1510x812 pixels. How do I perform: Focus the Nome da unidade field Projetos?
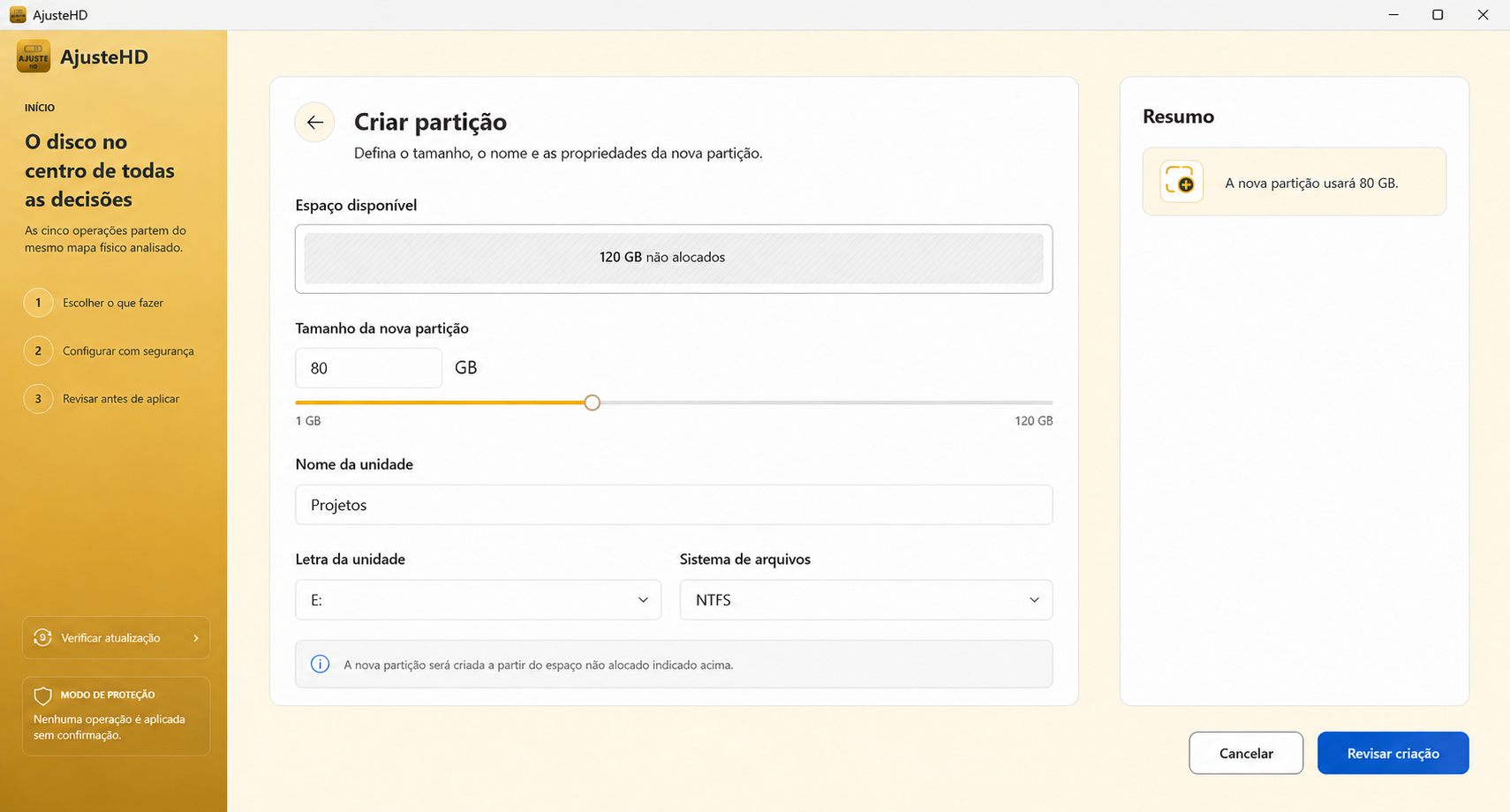[x=674, y=505]
